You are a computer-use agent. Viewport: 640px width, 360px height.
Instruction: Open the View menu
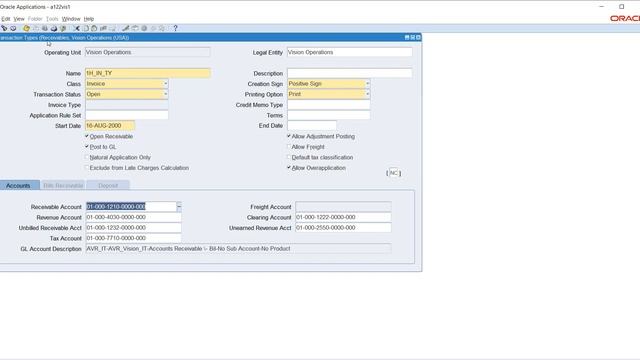[19, 19]
